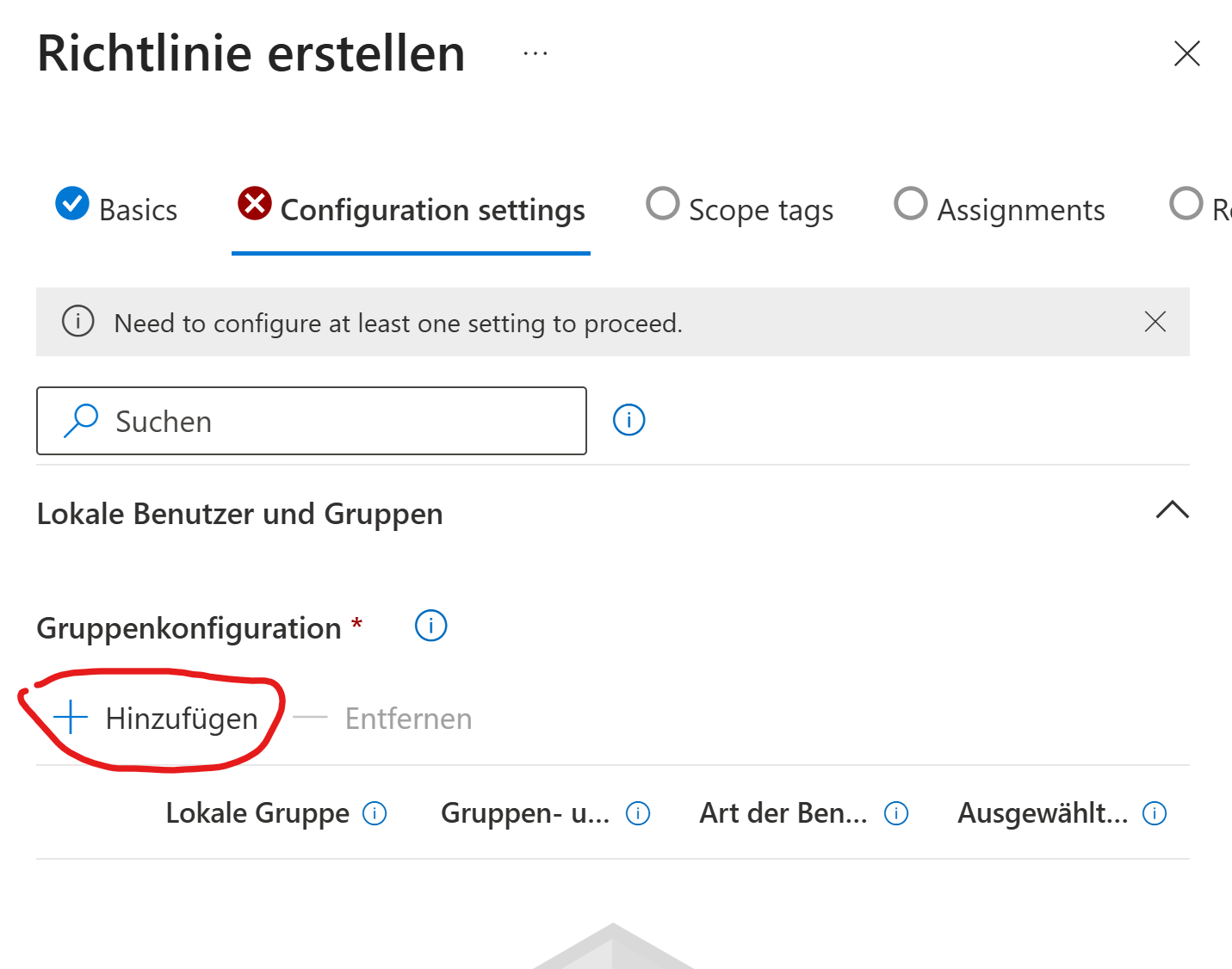Click the info icon in the notification banner
The width and height of the screenshot is (1232, 969).
77,323
